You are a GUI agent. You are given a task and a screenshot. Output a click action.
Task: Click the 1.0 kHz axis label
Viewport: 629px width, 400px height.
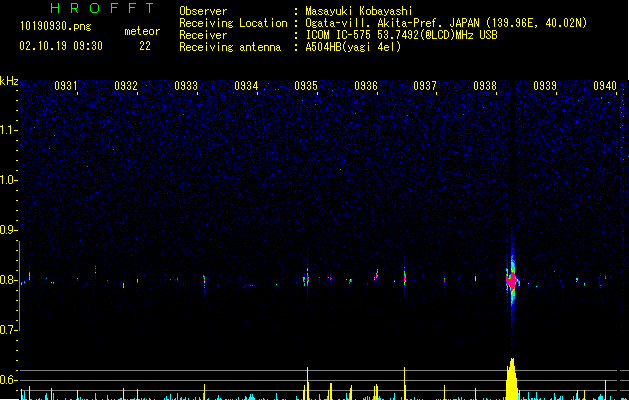tap(9, 180)
